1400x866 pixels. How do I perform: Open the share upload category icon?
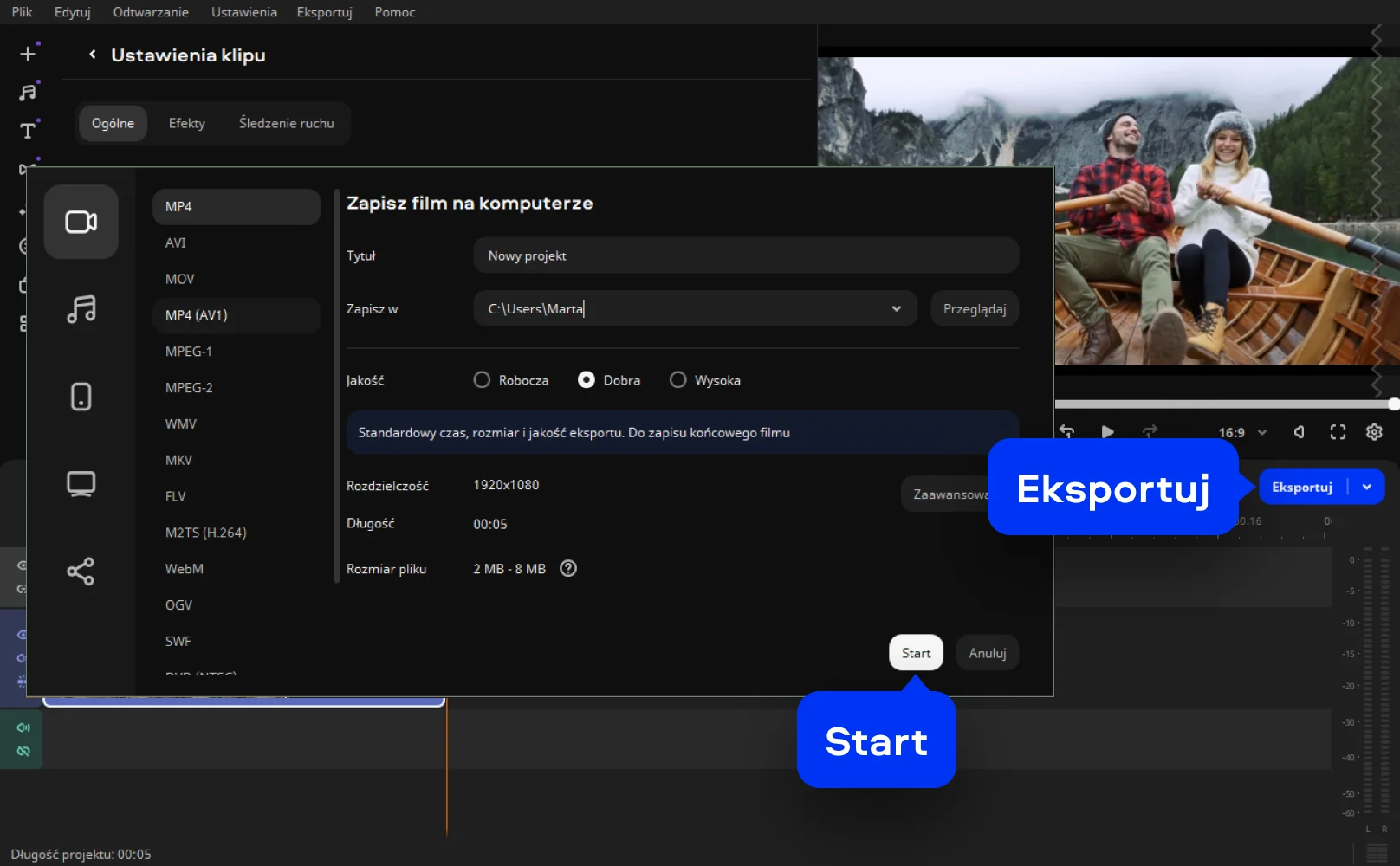(x=81, y=572)
